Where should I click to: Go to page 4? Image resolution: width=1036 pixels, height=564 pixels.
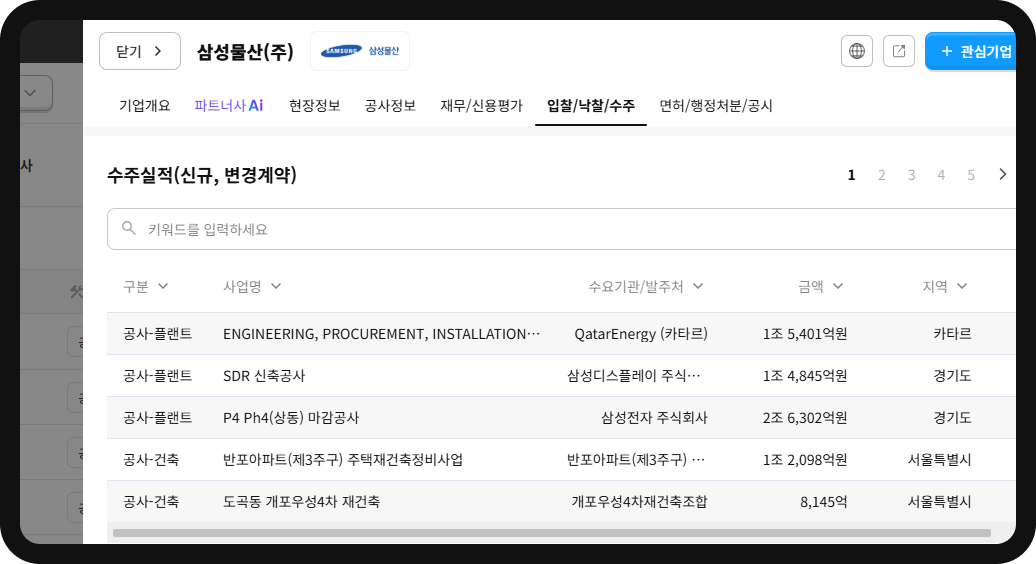941,175
